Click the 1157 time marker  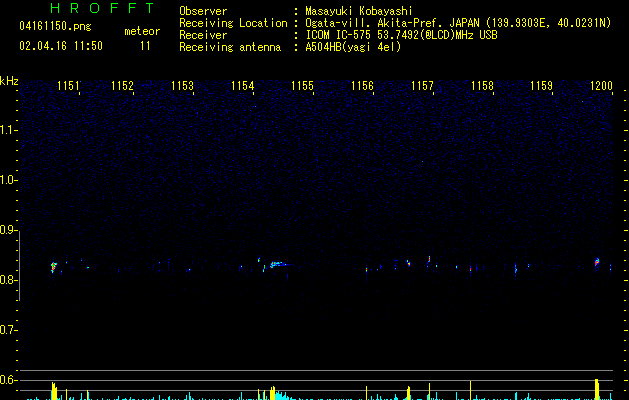point(423,86)
